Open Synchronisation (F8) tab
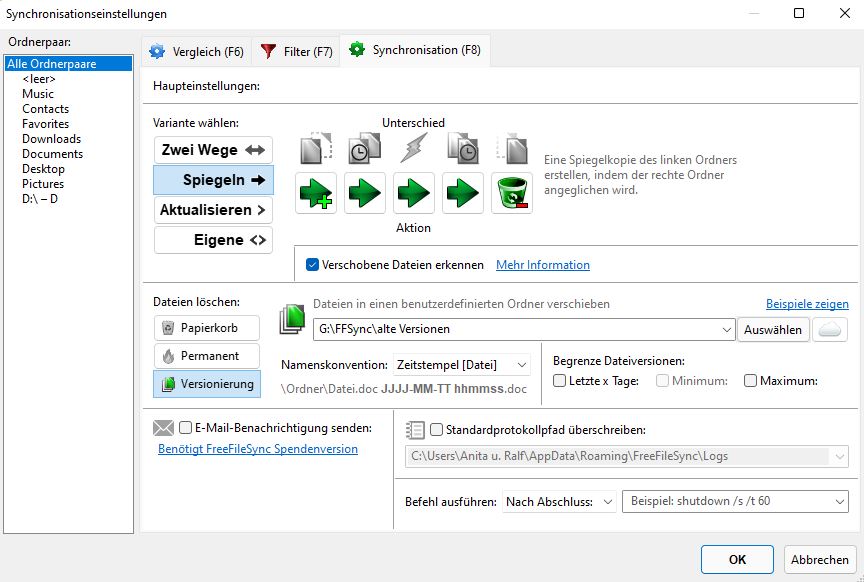This screenshot has height=582, width=864. point(415,50)
